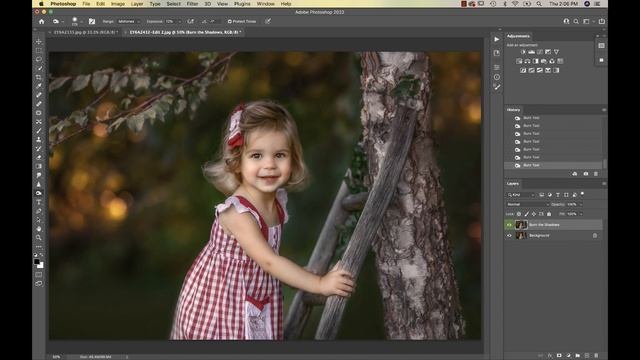Add a layer style with fx button

coord(550,356)
